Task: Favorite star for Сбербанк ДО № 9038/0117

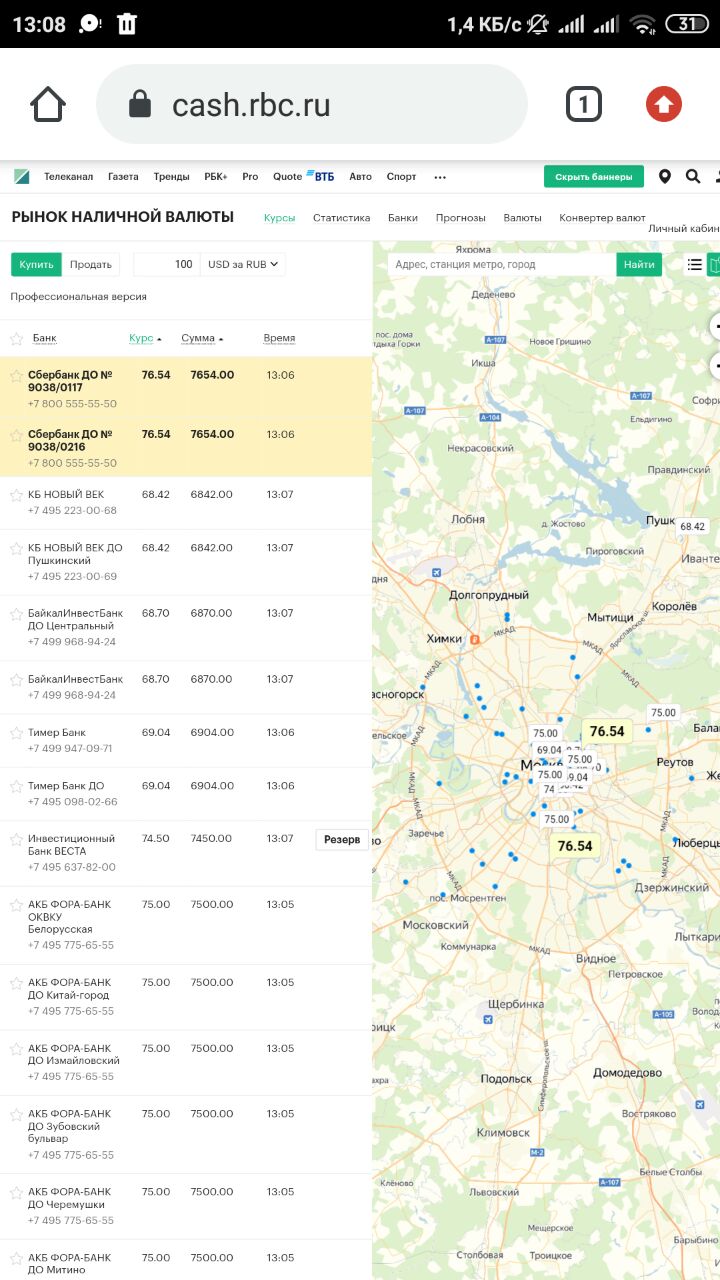Action: coord(16,376)
